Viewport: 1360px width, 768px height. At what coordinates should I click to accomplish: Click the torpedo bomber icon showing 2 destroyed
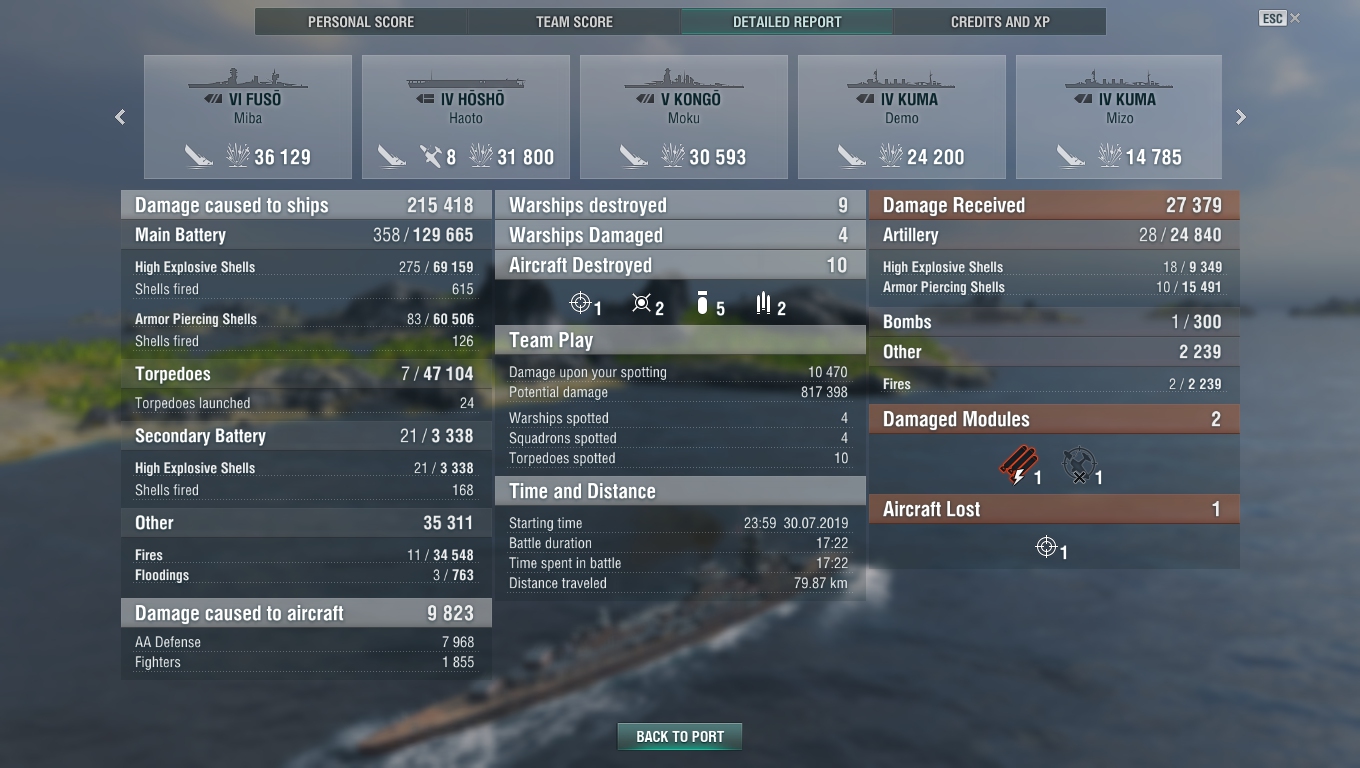coord(764,303)
